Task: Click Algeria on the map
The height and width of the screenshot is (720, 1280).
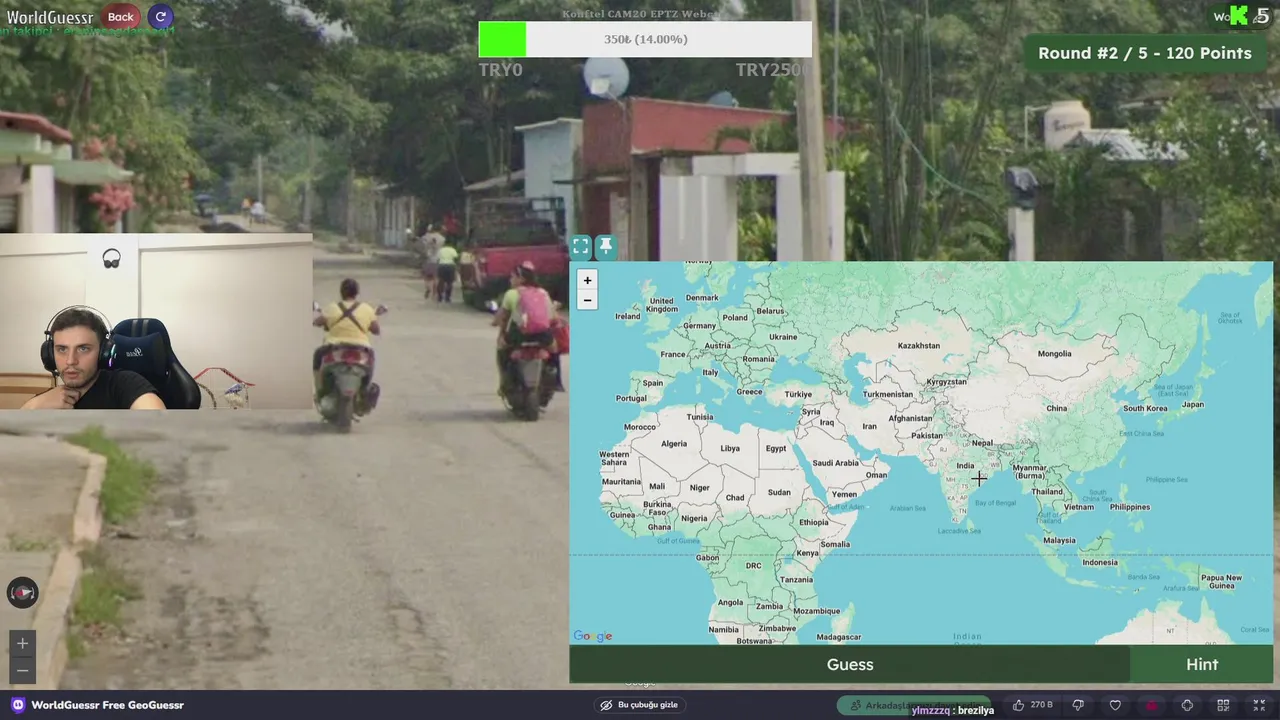Action: 674,444
